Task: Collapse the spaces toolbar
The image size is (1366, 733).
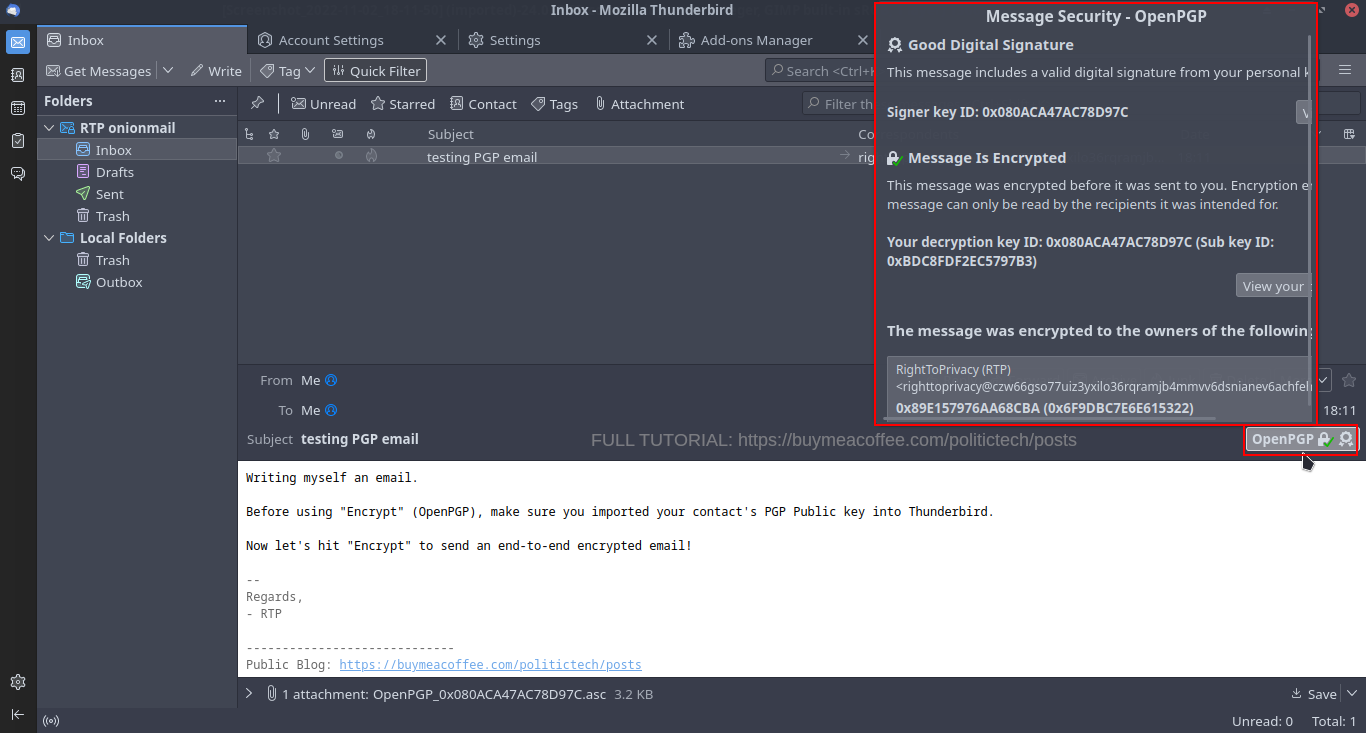Action: click(x=18, y=714)
